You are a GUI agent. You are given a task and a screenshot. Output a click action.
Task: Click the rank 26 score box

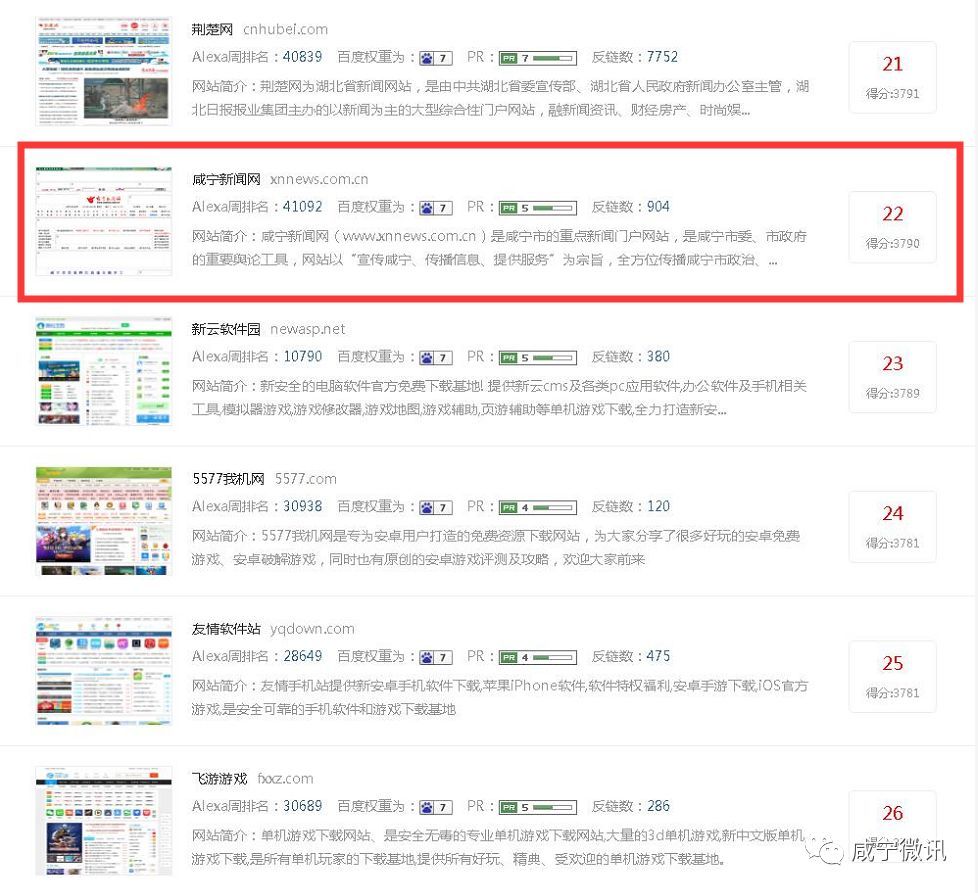point(893,826)
